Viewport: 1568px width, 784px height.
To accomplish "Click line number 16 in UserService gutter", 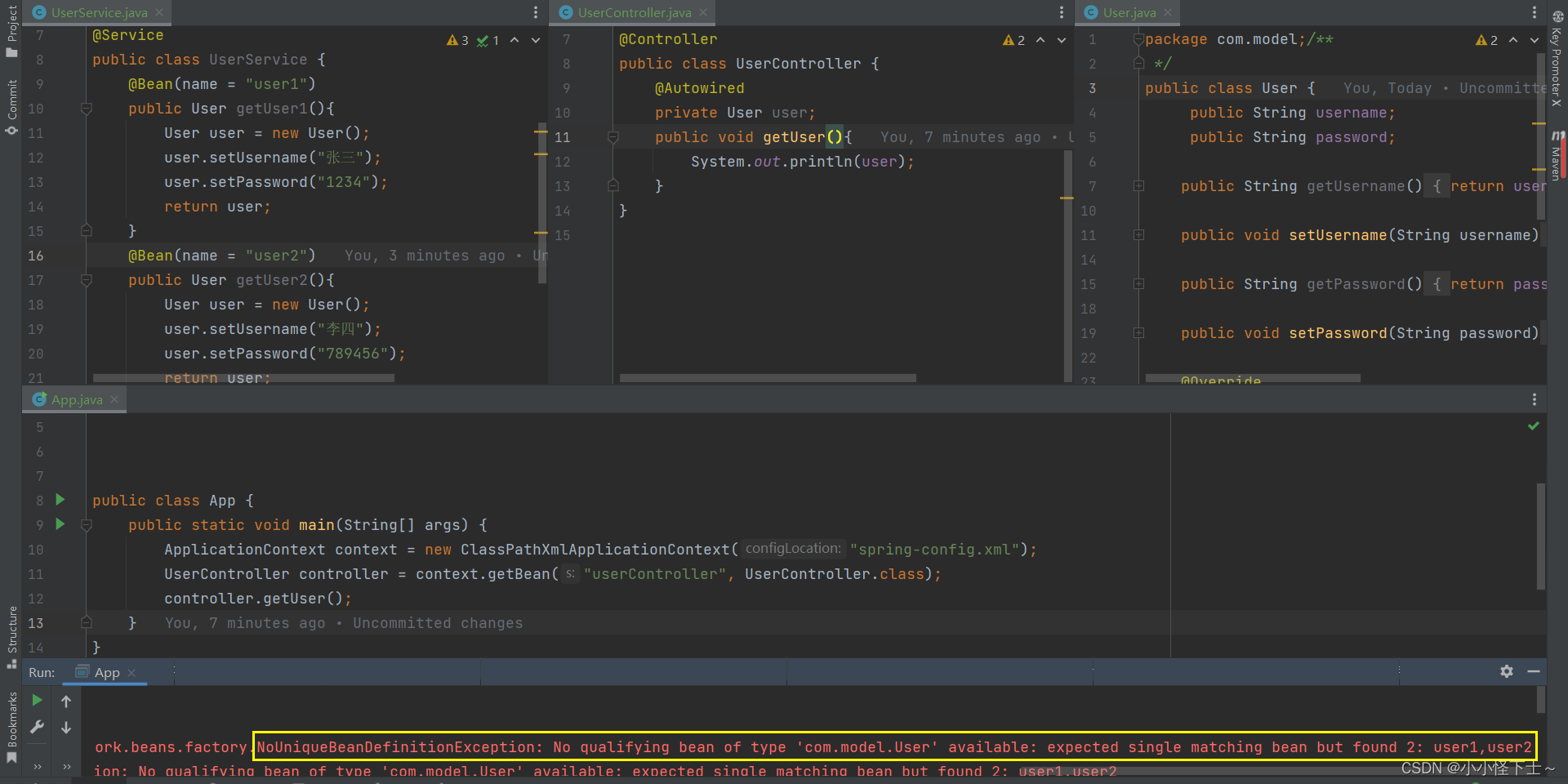I will pos(35,256).
